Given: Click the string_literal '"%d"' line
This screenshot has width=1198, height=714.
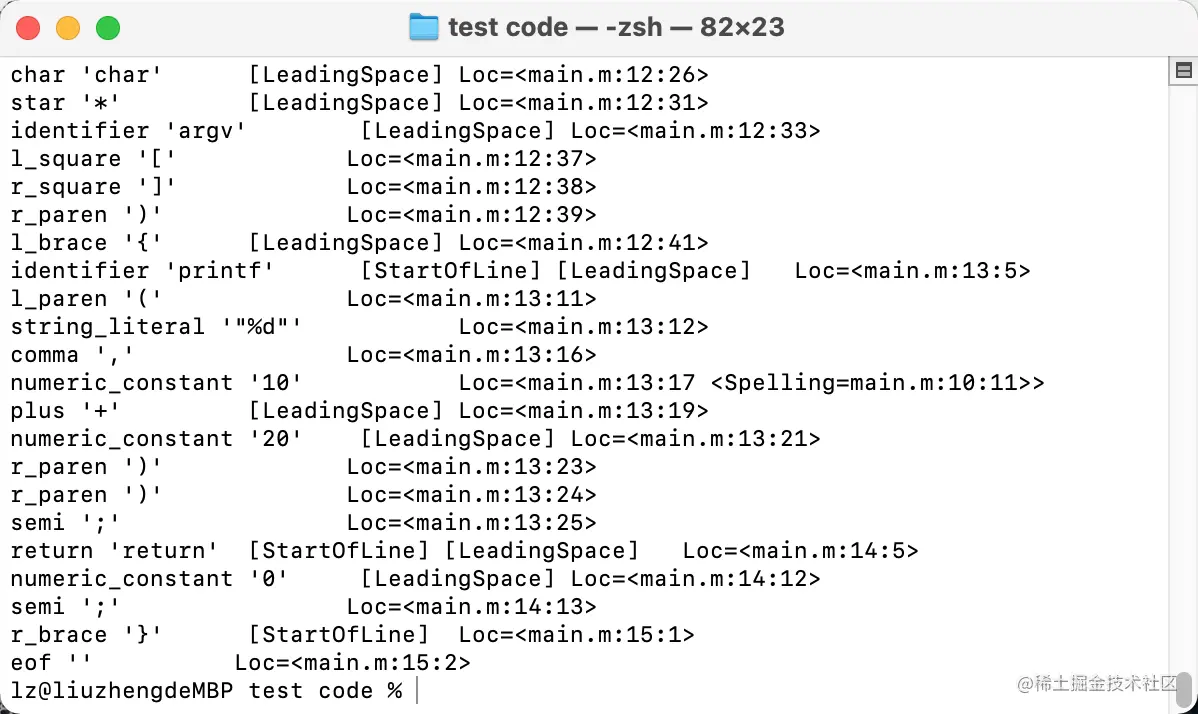Looking at the screenshot, I should coord(359,327).
